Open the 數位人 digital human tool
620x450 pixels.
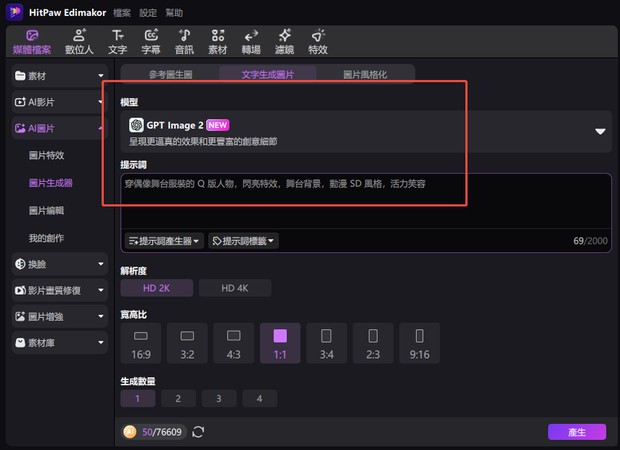79,42
